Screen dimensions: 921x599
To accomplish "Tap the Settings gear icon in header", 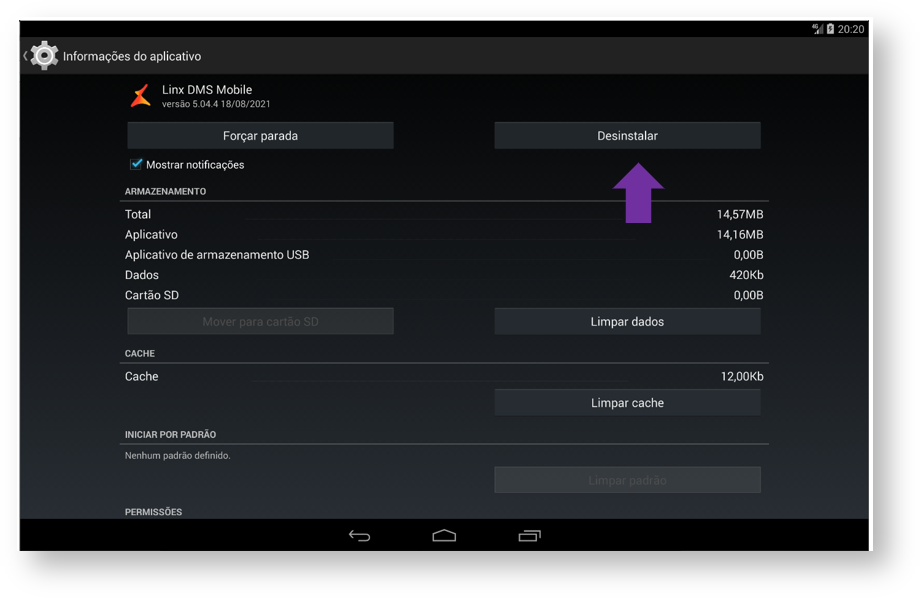I will point(44,56).
